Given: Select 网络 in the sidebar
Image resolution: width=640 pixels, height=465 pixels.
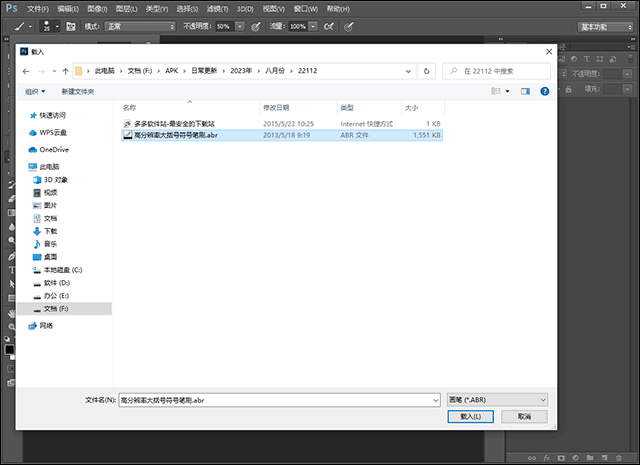Looking at the screenshot, I should click(x=46, y=326).
